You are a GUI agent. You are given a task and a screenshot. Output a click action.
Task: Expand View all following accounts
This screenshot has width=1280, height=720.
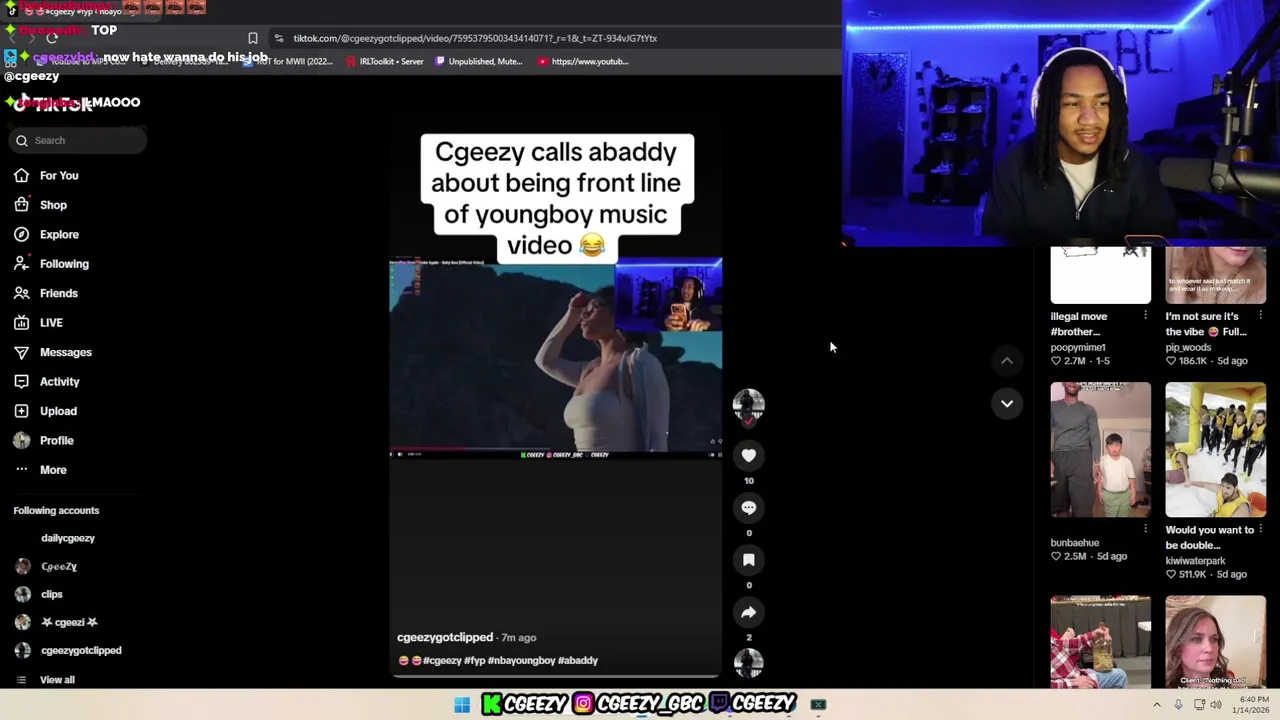click(x=57, y=680)
